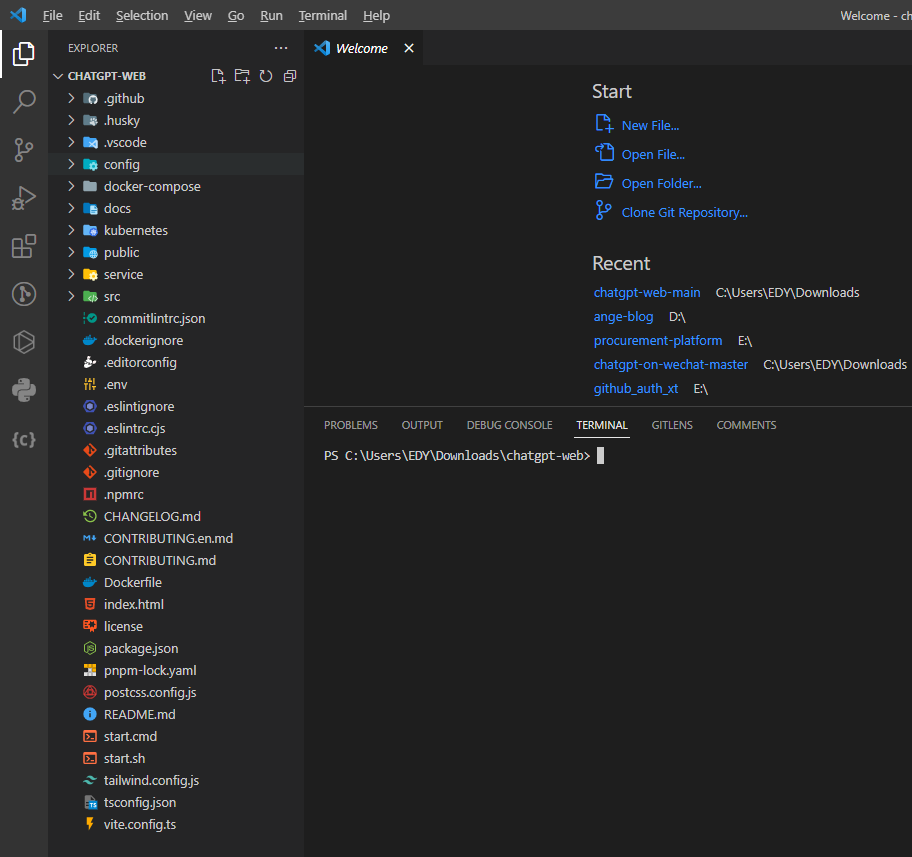Click Clone Git Repository... link
Screen dimensions: 912x857
tap(685, 213)
